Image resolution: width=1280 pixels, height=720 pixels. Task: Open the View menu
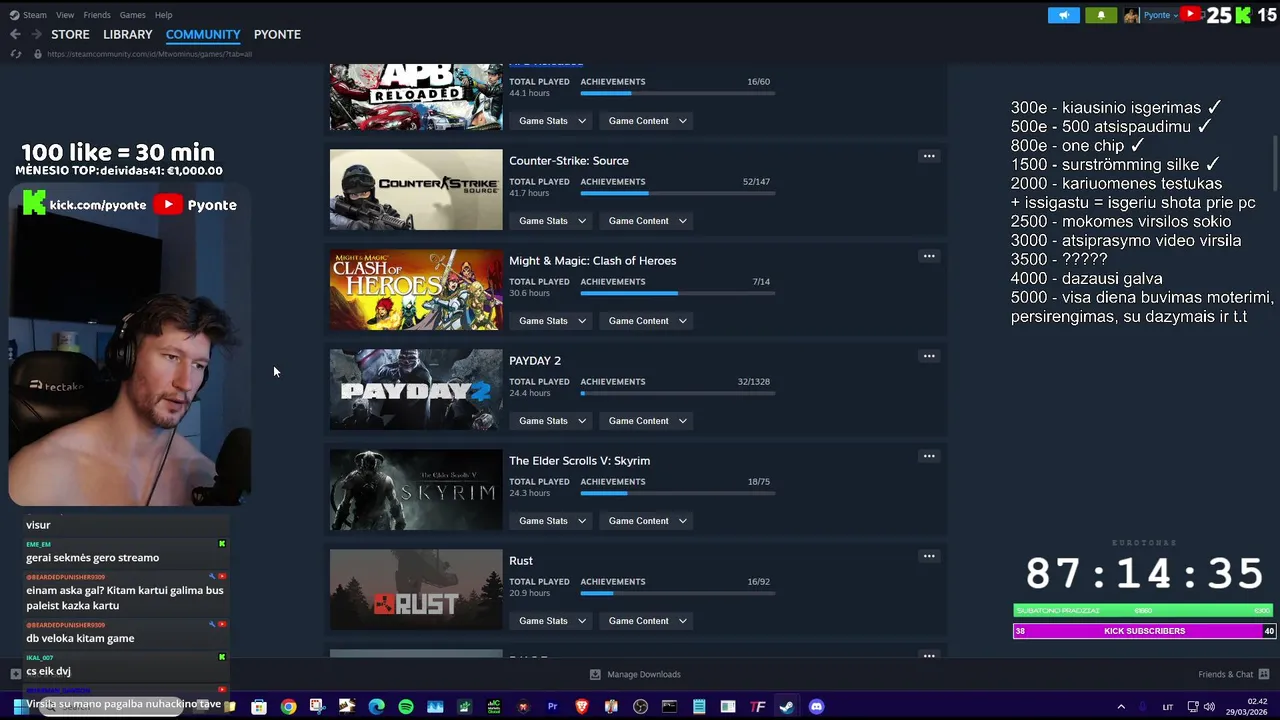65,15
